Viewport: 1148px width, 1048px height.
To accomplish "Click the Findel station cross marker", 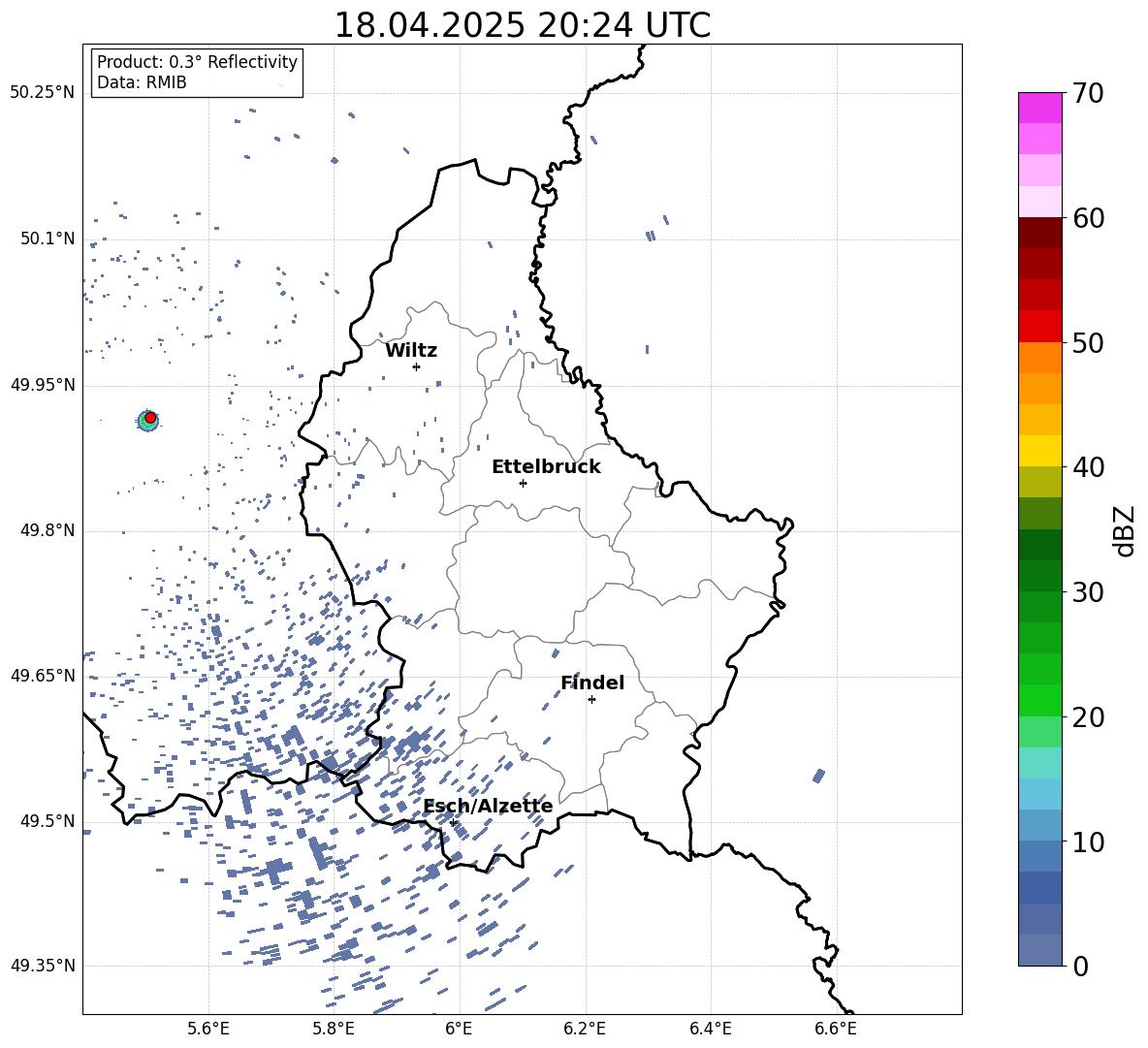I will (591, 699).
